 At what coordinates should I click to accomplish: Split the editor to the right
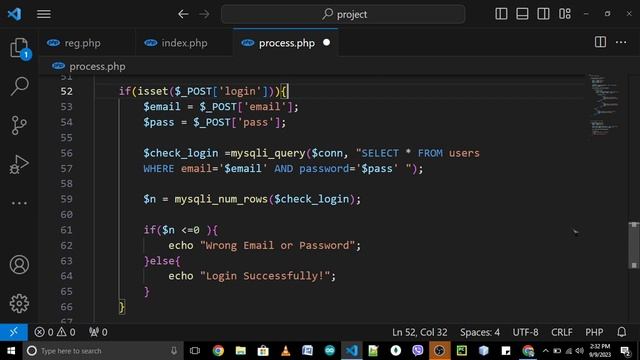[x=600, y=42]
